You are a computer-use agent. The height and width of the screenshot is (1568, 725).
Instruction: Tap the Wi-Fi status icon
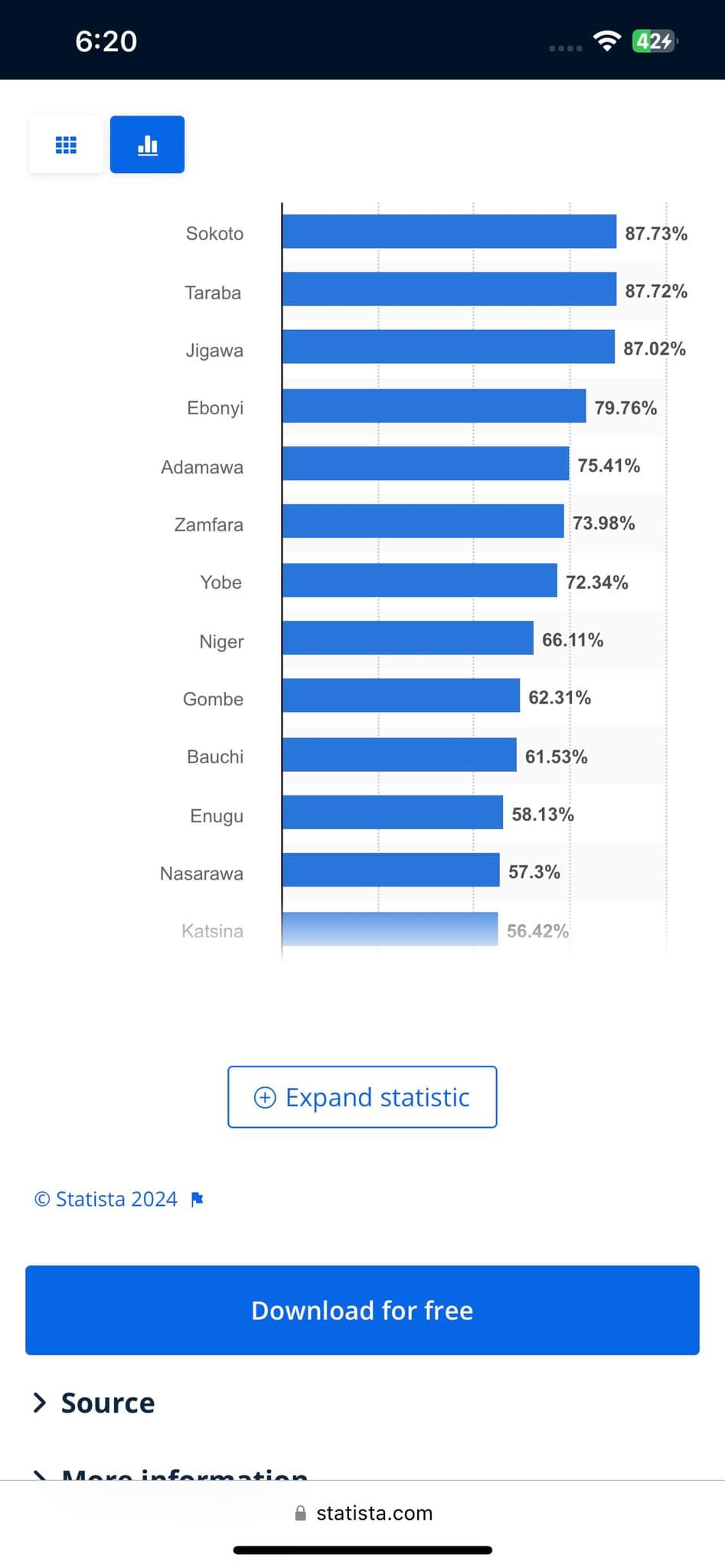pyautogui.click(x=606, y=41)
